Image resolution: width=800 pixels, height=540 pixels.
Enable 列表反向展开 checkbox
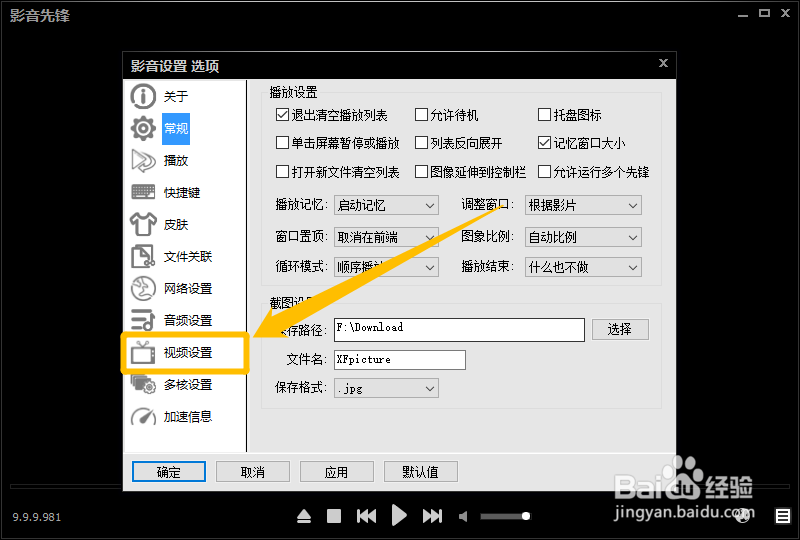(x=421, y=143)
